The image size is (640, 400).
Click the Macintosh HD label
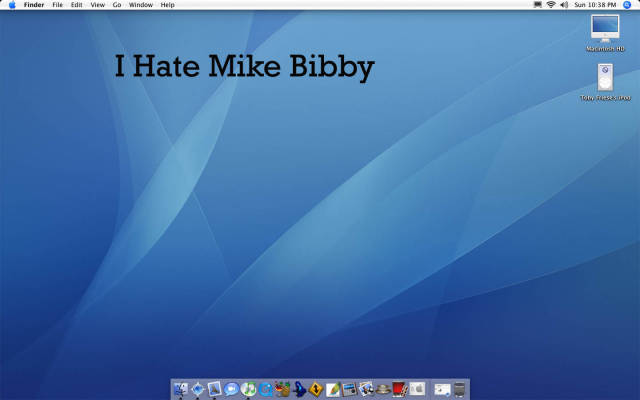605,49
